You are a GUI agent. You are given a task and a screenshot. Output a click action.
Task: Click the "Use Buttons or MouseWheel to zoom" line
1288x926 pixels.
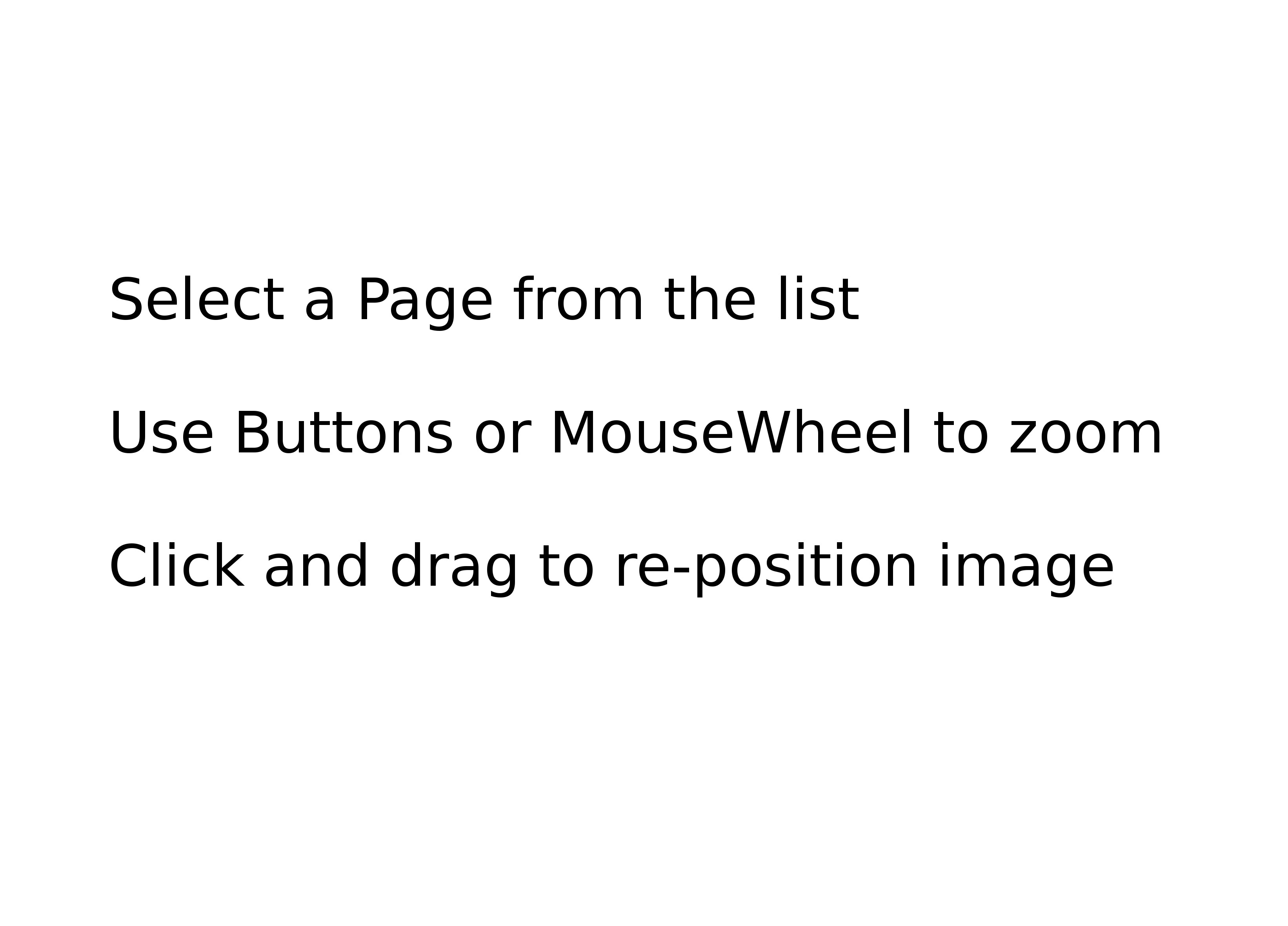[635, 434]
